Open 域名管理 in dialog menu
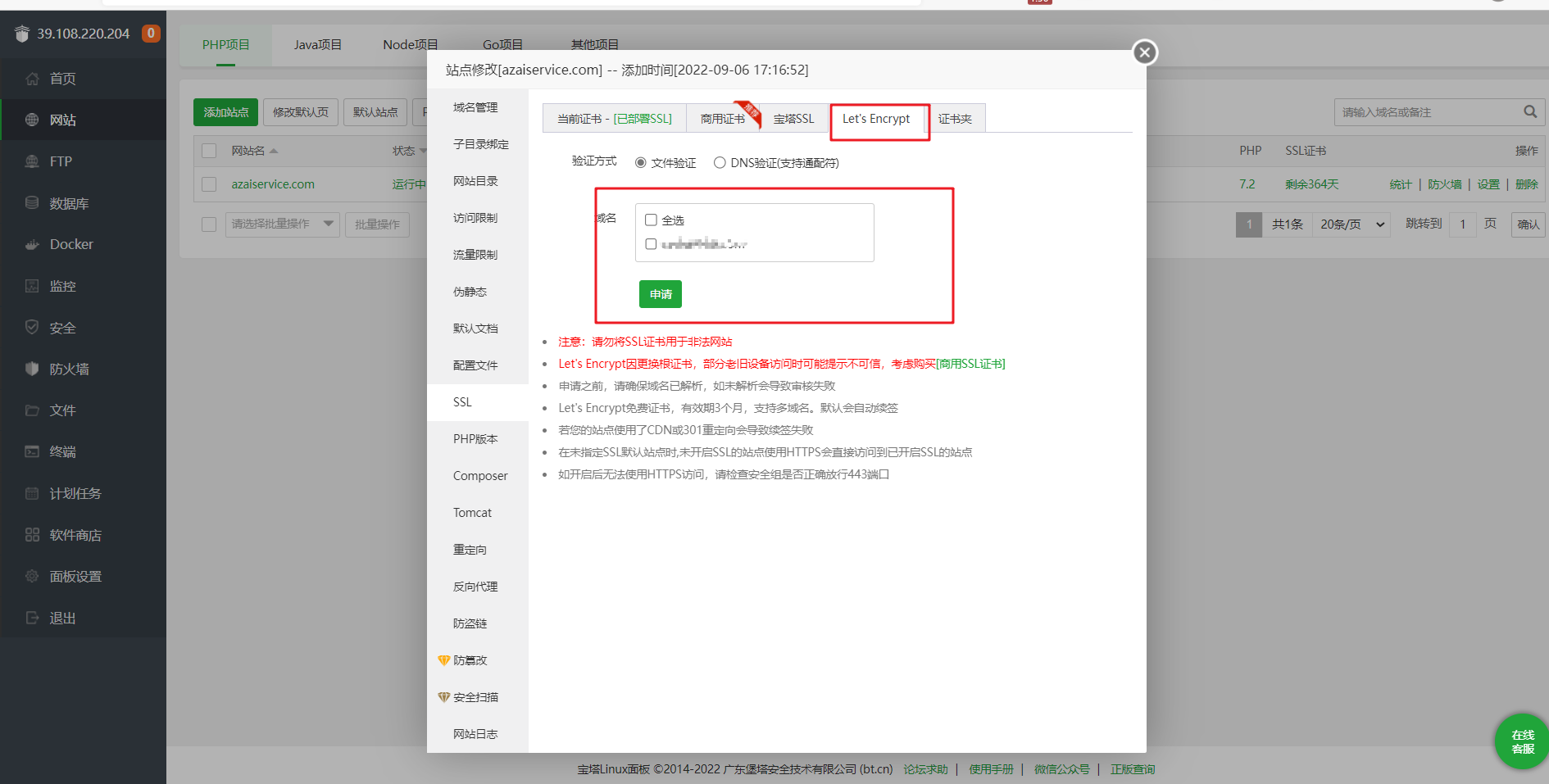The image size is (1549, 784). pyautogui.click(x=477, y=107)
